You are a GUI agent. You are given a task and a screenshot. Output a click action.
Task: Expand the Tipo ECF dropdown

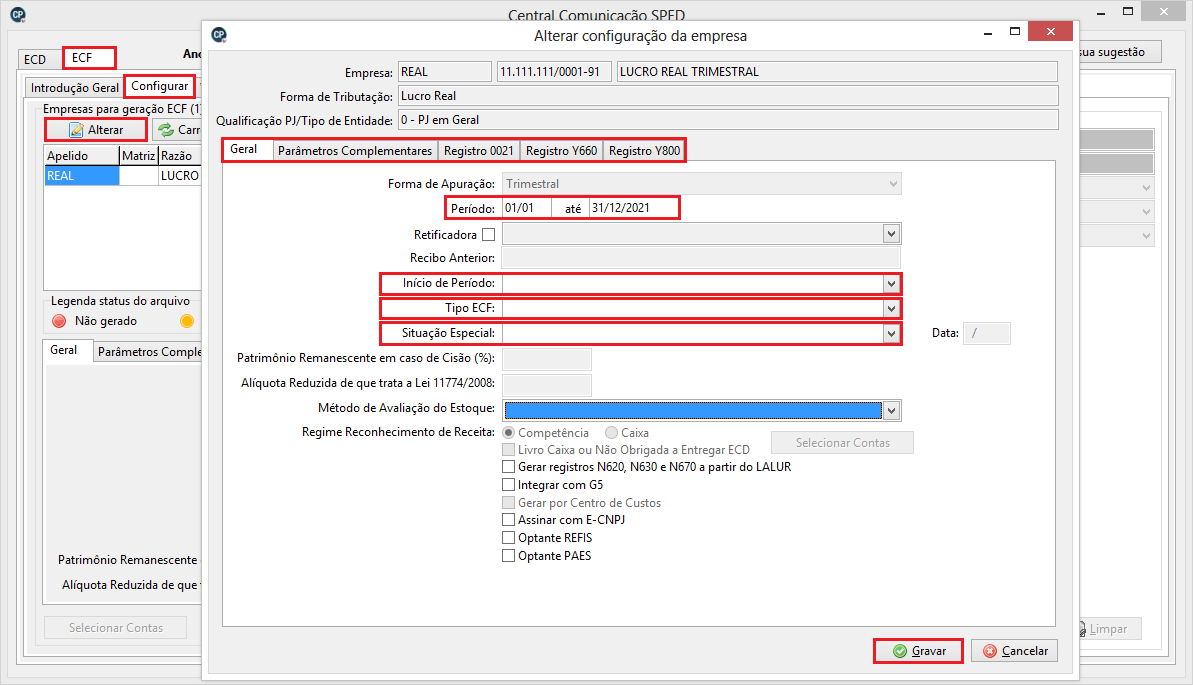891,308
